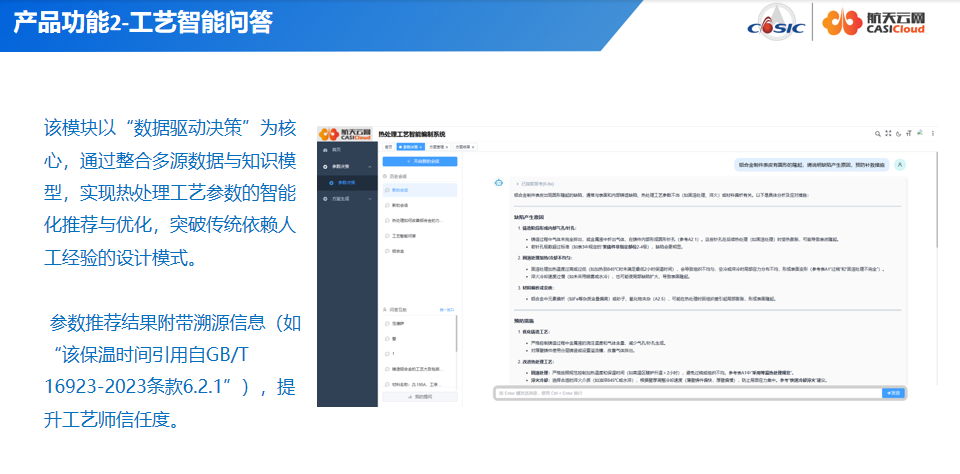The height and width of the screenshot is (474, 960).
Task: Expand the 方案生成 sidebar group
Action: [368, 198]
